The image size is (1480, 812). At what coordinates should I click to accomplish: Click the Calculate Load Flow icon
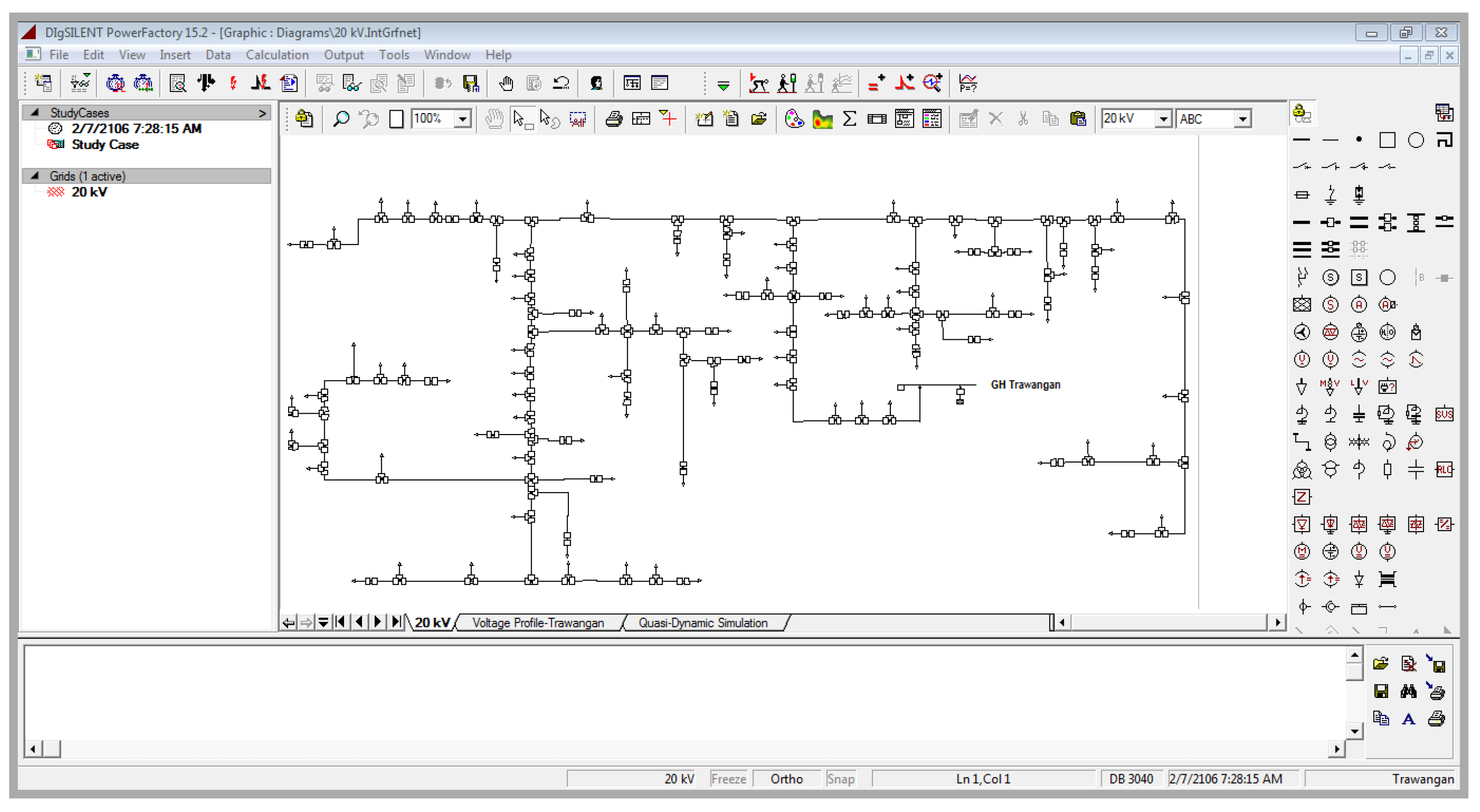click(x=206, y=83)
